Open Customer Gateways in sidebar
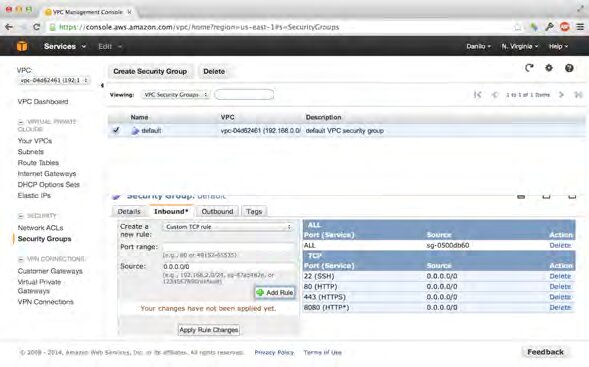 tap(50, 271)
